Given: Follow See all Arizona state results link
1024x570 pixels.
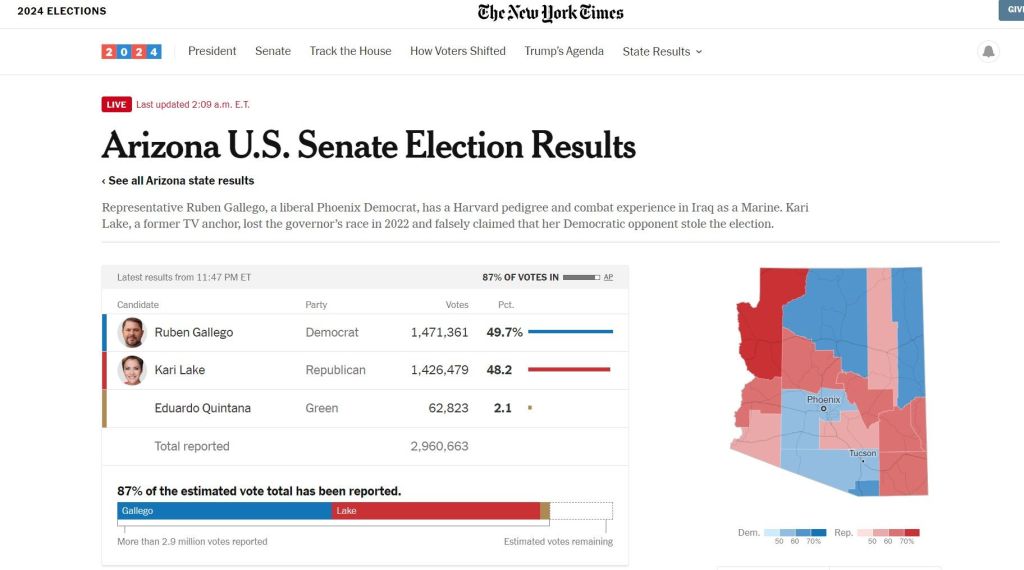Looking at the screenshot, I should pyautogui.click(x=178, y=181).
